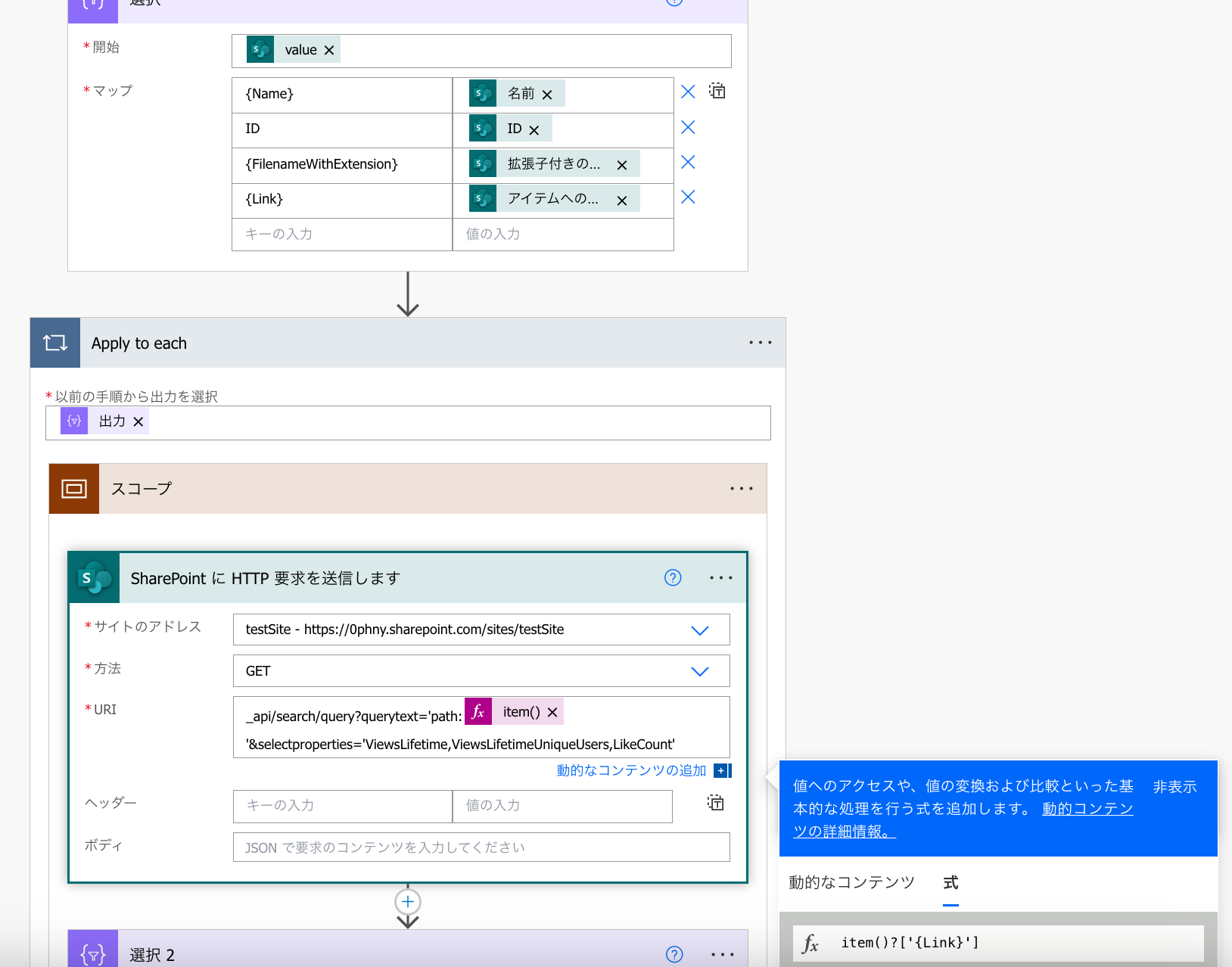Switch ヘッダー input to text mode via its icon
The image size is (1232, 967).
coord(715,803)
